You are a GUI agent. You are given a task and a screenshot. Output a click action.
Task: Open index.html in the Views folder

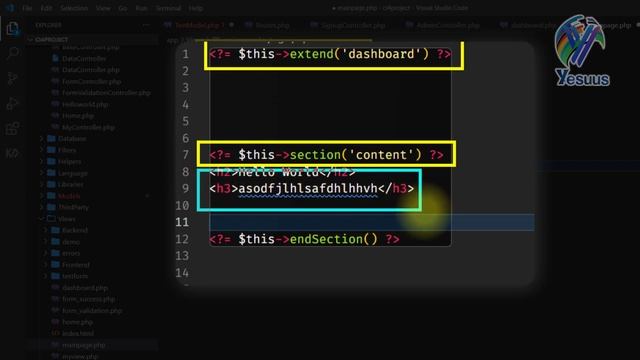point(78,333)
